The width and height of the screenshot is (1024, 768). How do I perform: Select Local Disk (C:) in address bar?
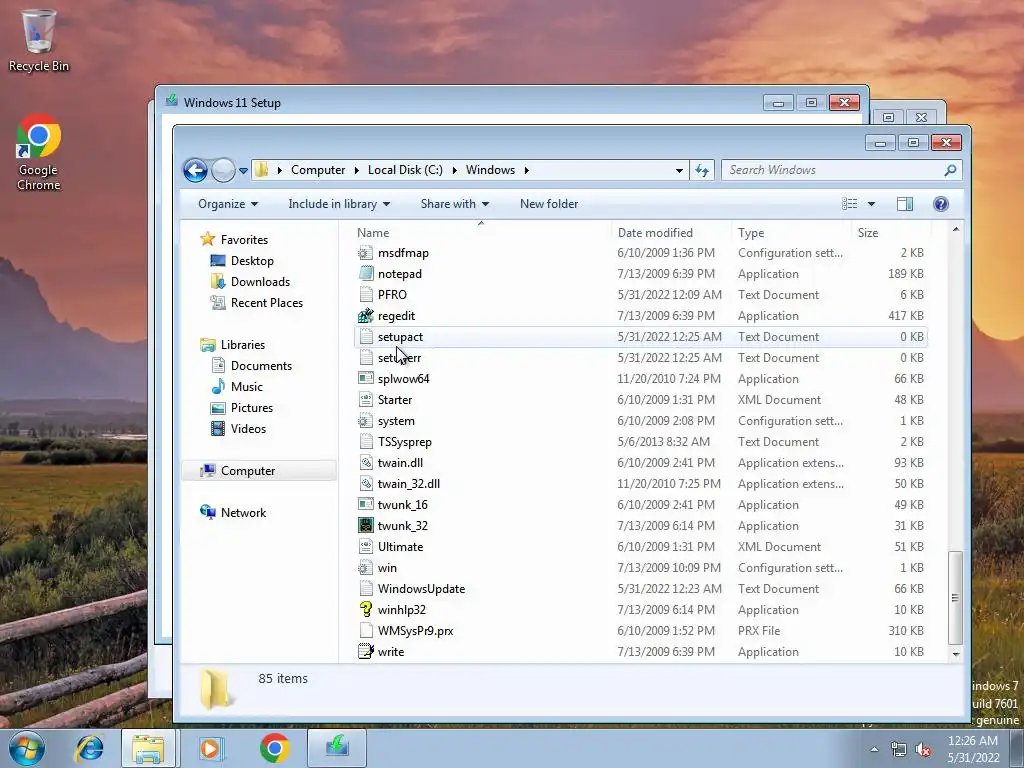click(x=405, y=170)
